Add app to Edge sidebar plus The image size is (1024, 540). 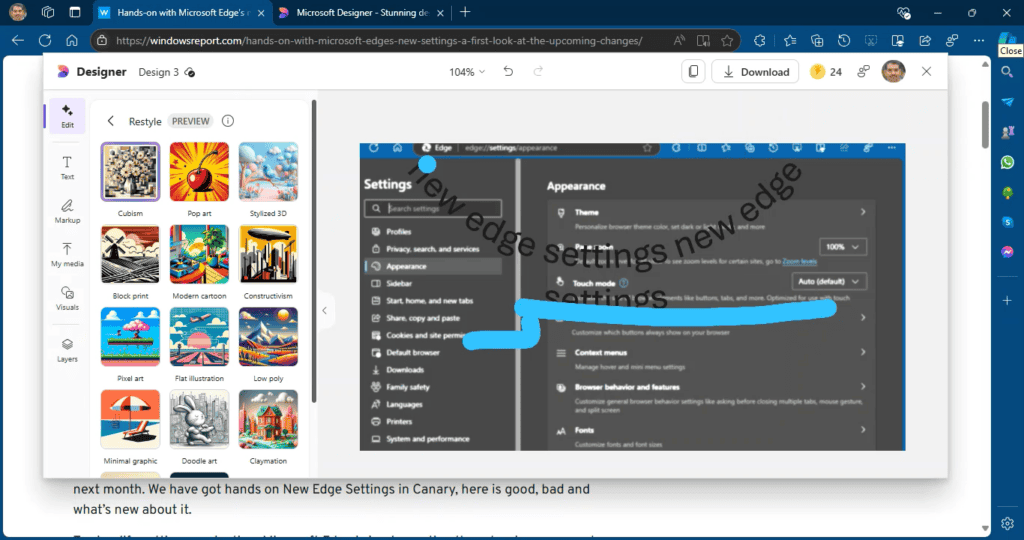(1007, 300)
